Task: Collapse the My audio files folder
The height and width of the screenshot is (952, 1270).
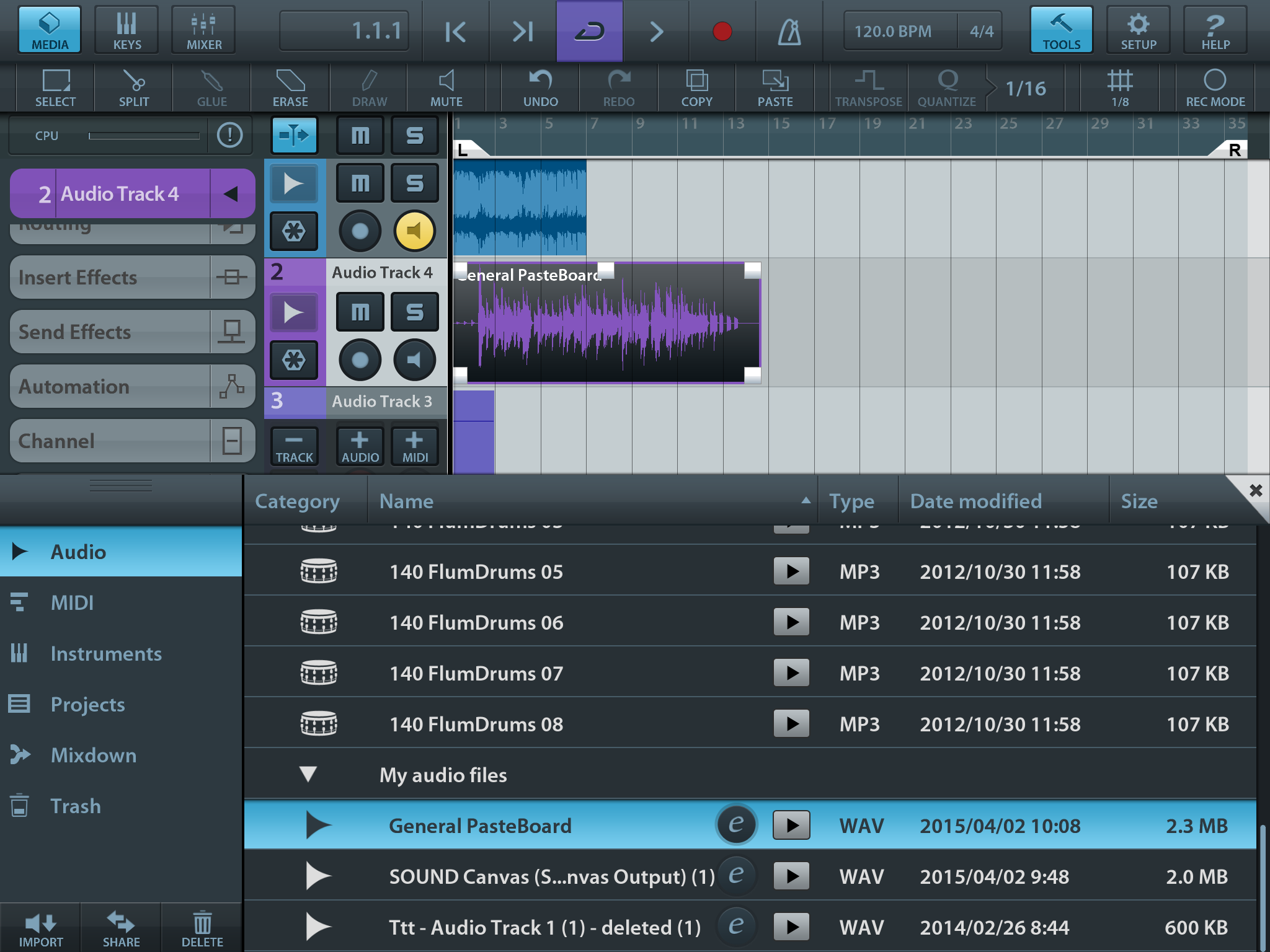Action: click(x=308, y=774)
